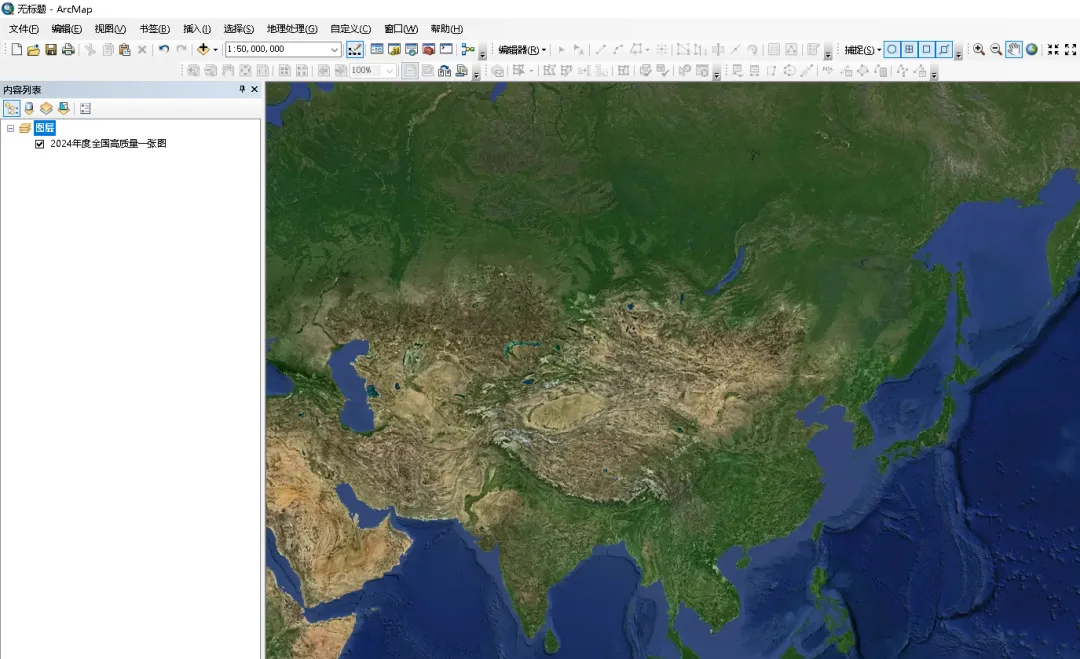Toggle Edge Snapping

click(x=944, y=50)
